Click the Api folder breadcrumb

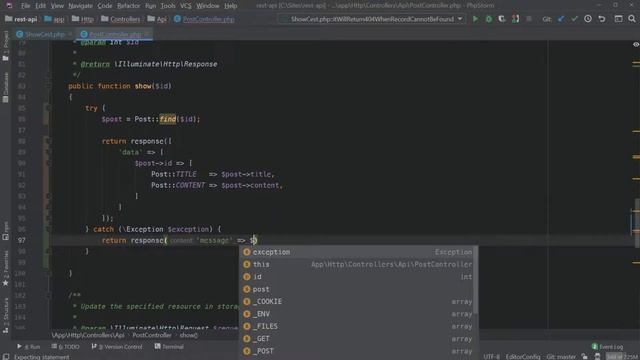pyautogui.click(x=157, y=19)
